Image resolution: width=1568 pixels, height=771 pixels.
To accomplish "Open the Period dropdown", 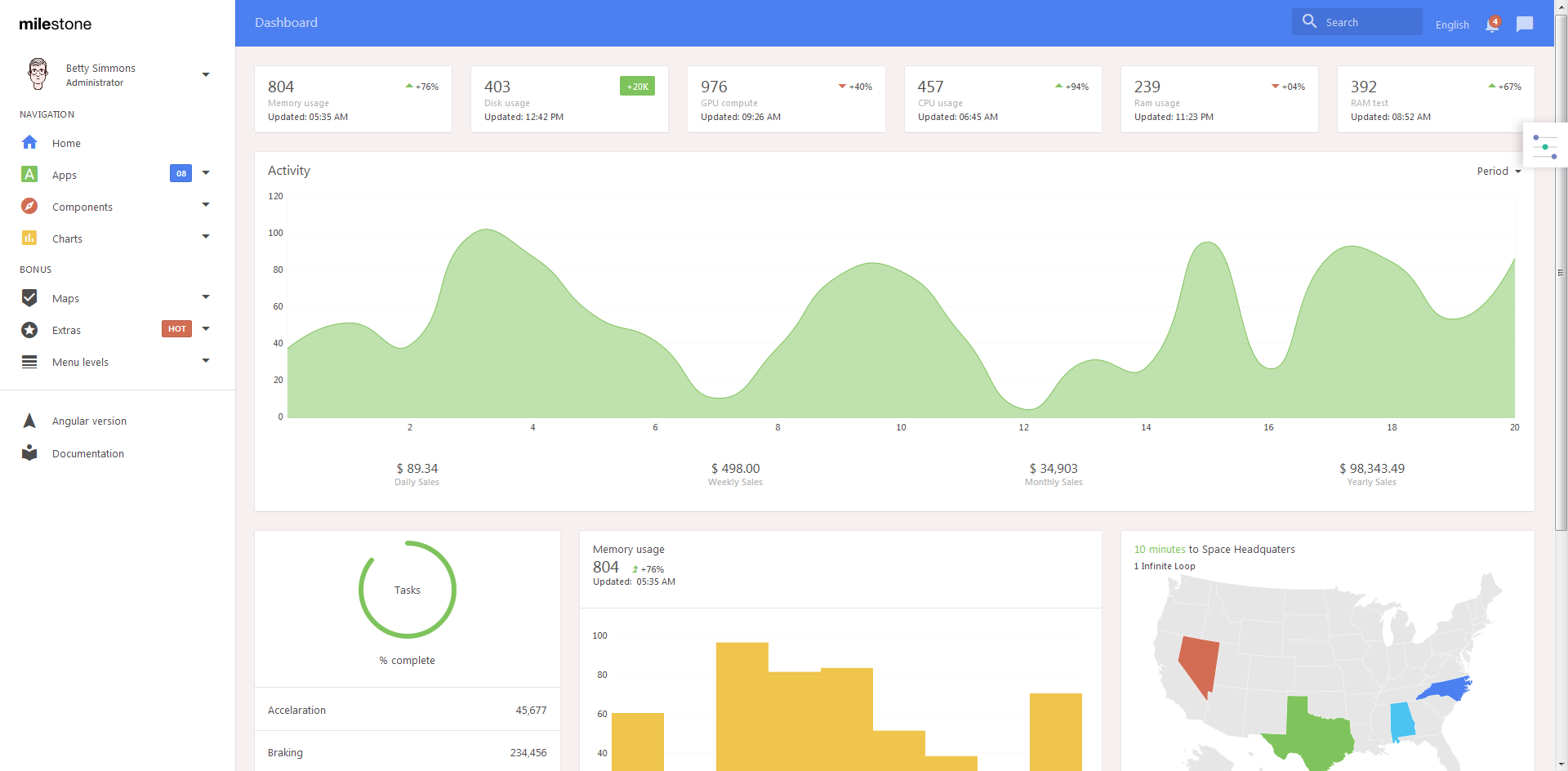I will [1499, 172].
